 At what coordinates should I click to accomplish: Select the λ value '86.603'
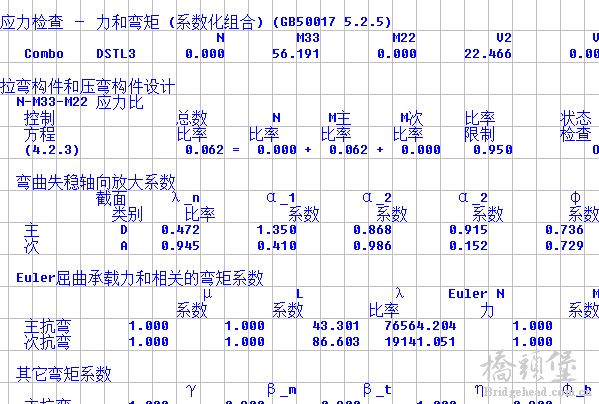(x=336, y=342)
